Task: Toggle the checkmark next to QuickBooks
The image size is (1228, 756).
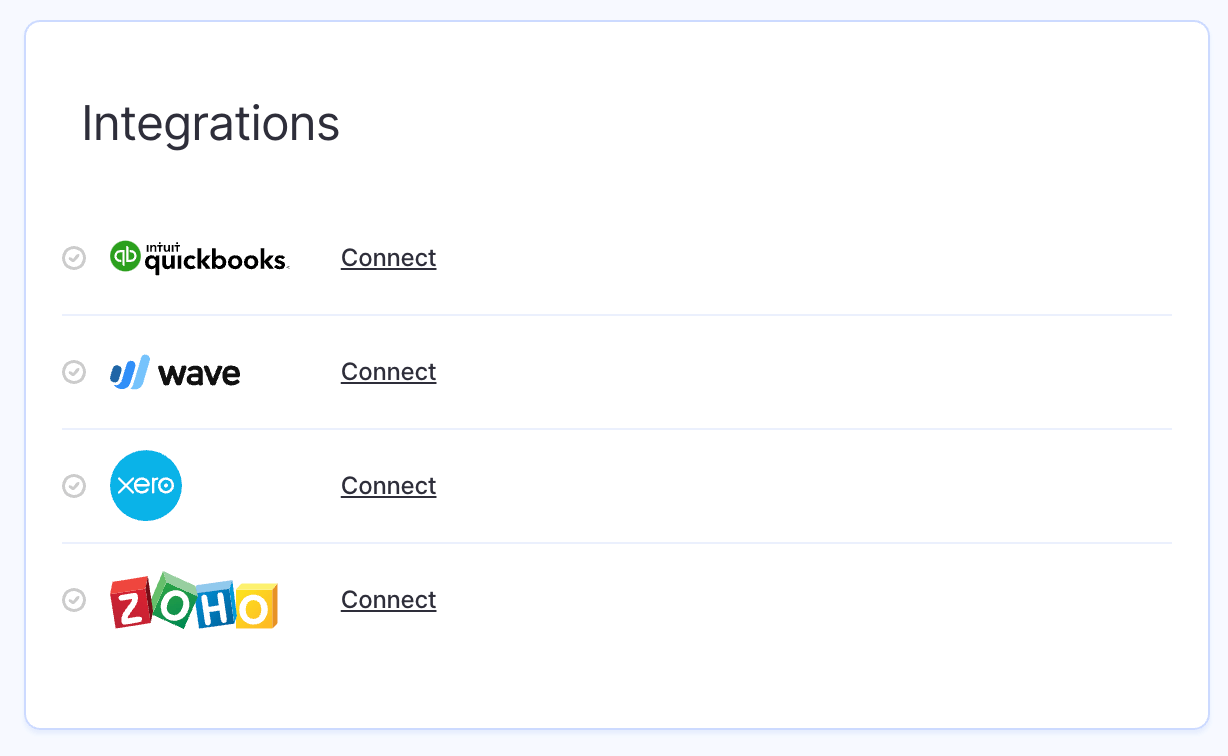Action: pyautogui.click(x=74, y=257)
